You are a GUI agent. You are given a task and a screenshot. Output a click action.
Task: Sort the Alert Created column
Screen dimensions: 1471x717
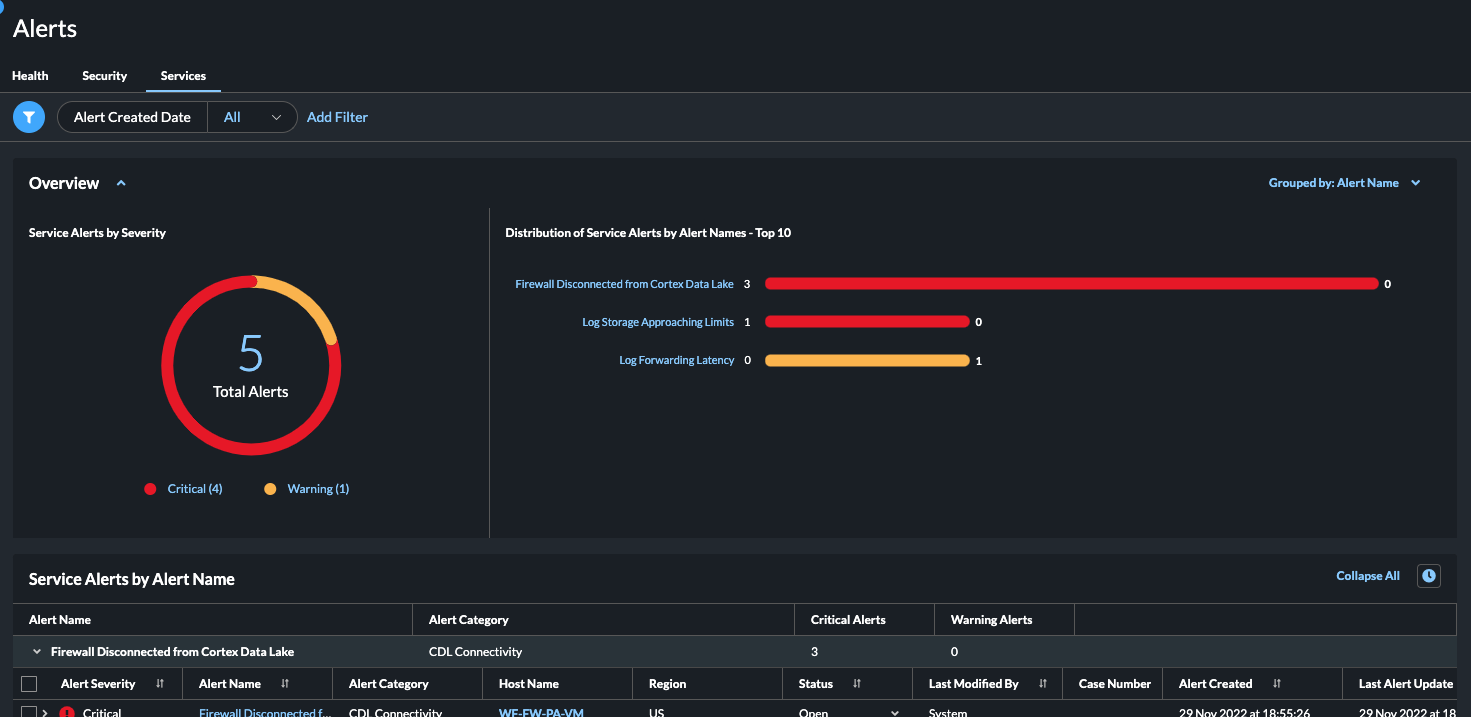click(1277, 684)
